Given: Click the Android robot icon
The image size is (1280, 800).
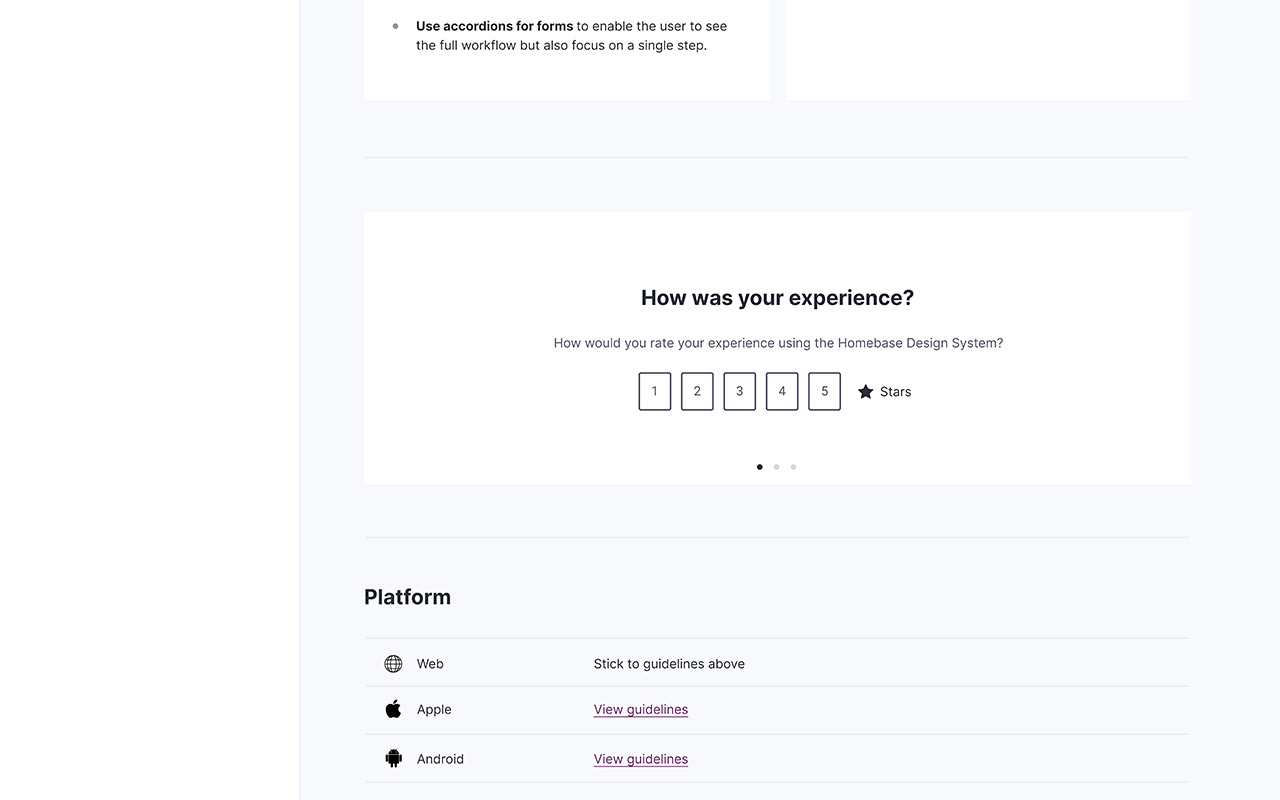Looking at the screenshot, I should pyautogui.click(x=394, y=758).
